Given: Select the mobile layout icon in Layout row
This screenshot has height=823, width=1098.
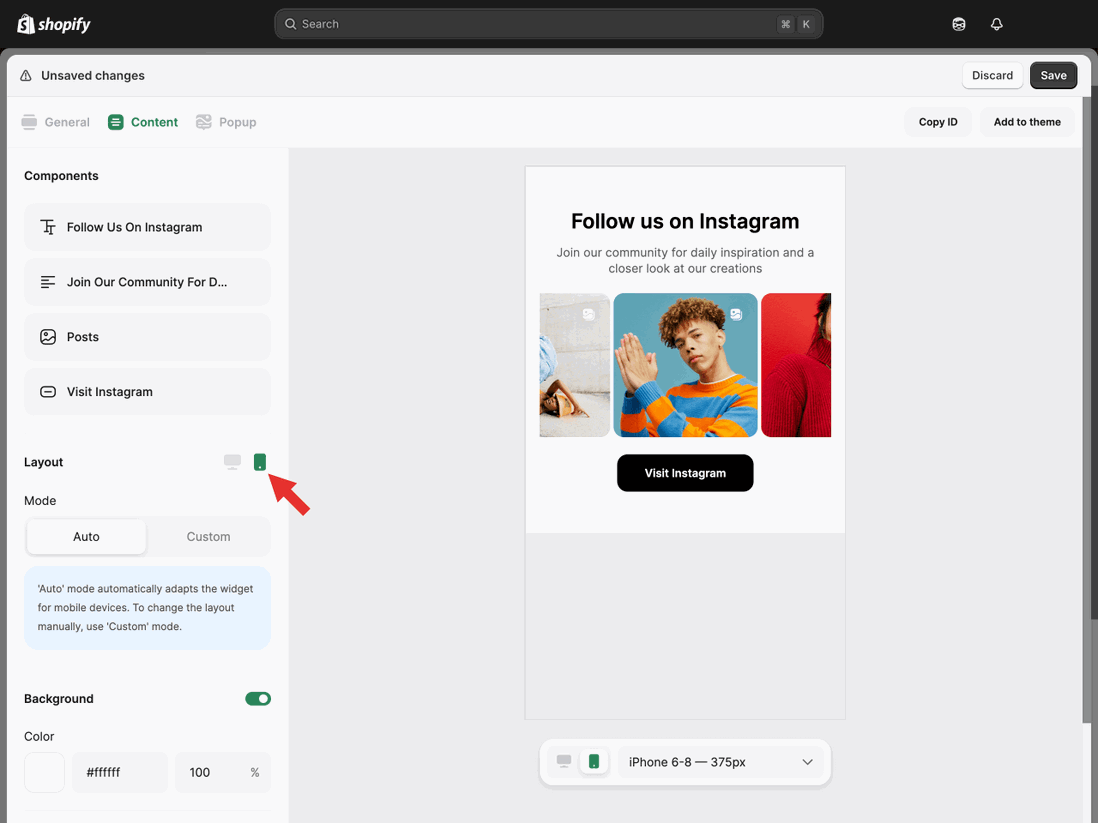Looking at the screenshot, I should (260, 462).
